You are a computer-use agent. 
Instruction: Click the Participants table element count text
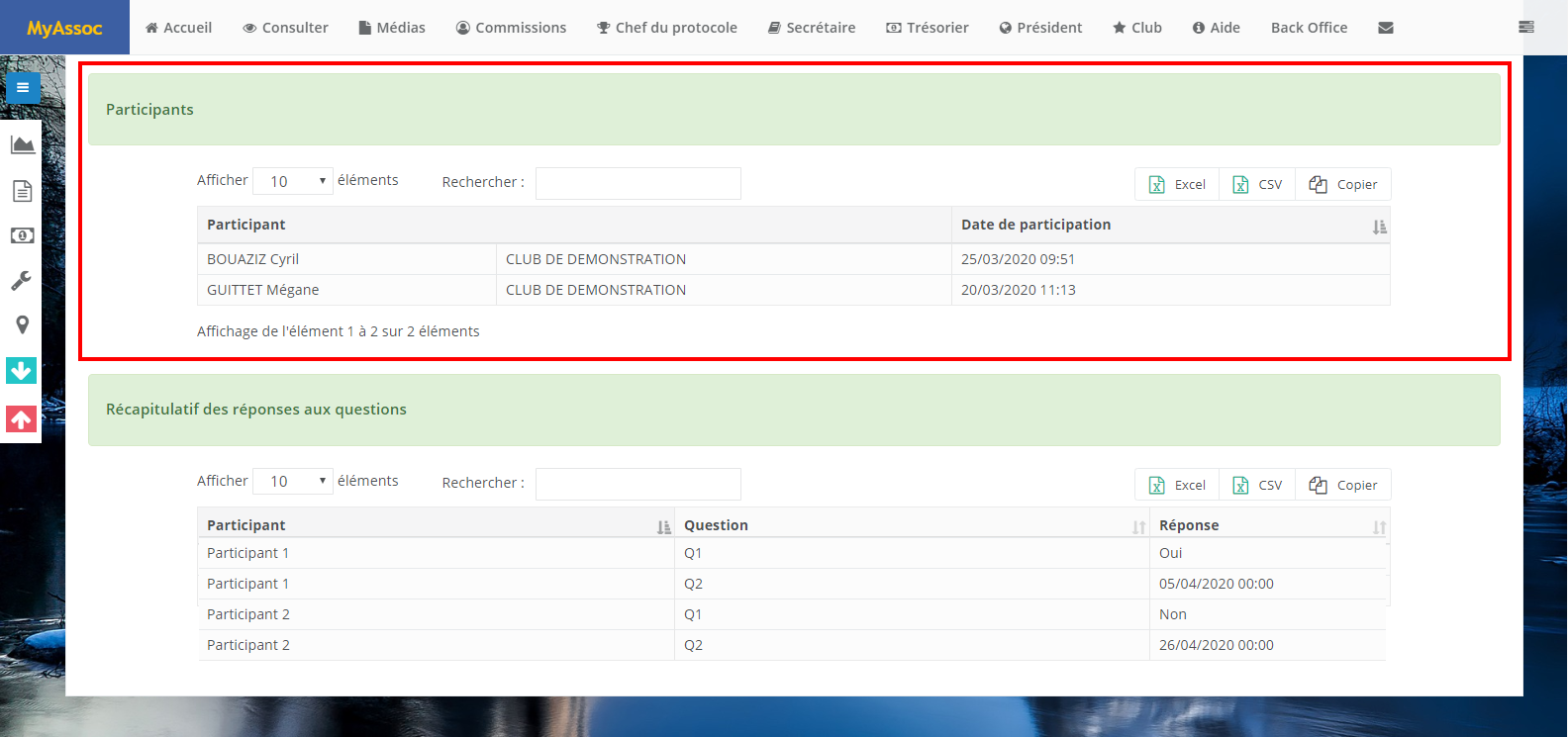coord(339,331)
